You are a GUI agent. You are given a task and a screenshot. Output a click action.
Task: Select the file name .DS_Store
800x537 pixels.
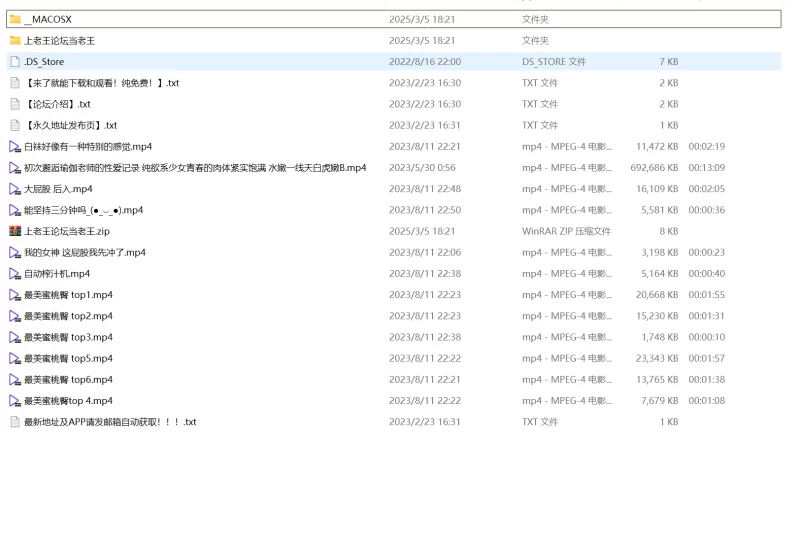click(x=44, y=62)
